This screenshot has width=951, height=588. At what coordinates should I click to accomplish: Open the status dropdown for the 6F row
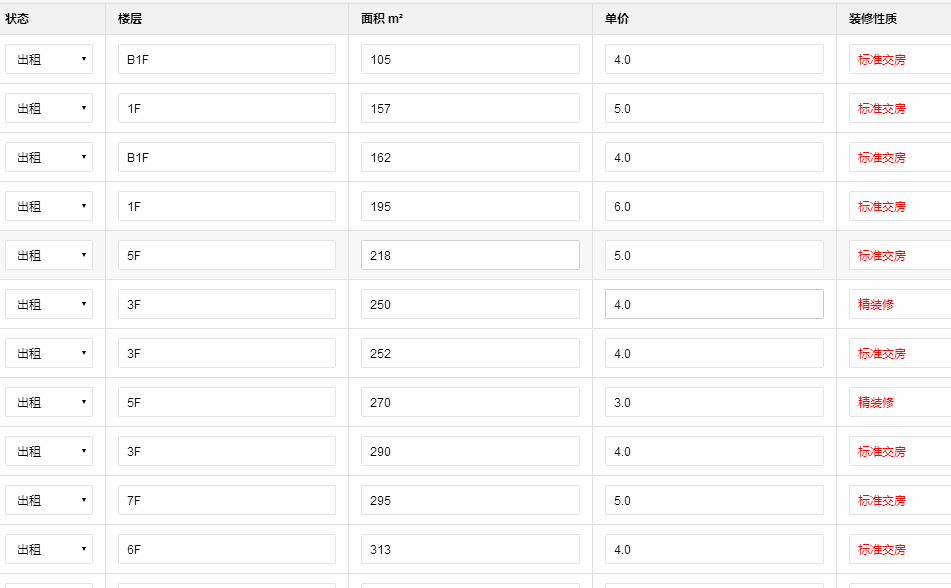pos(49,549)
